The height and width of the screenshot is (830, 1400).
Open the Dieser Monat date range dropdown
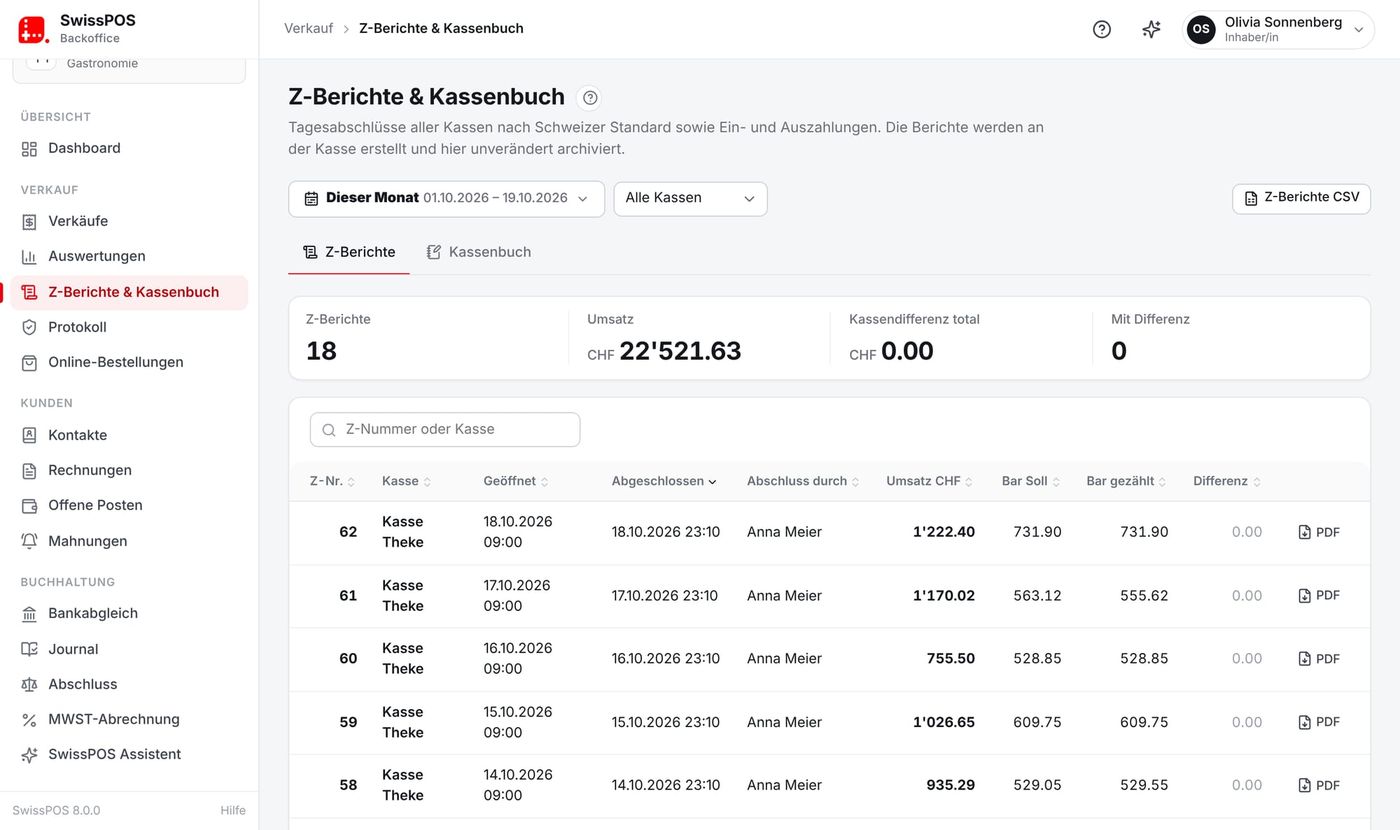point(446,198)
